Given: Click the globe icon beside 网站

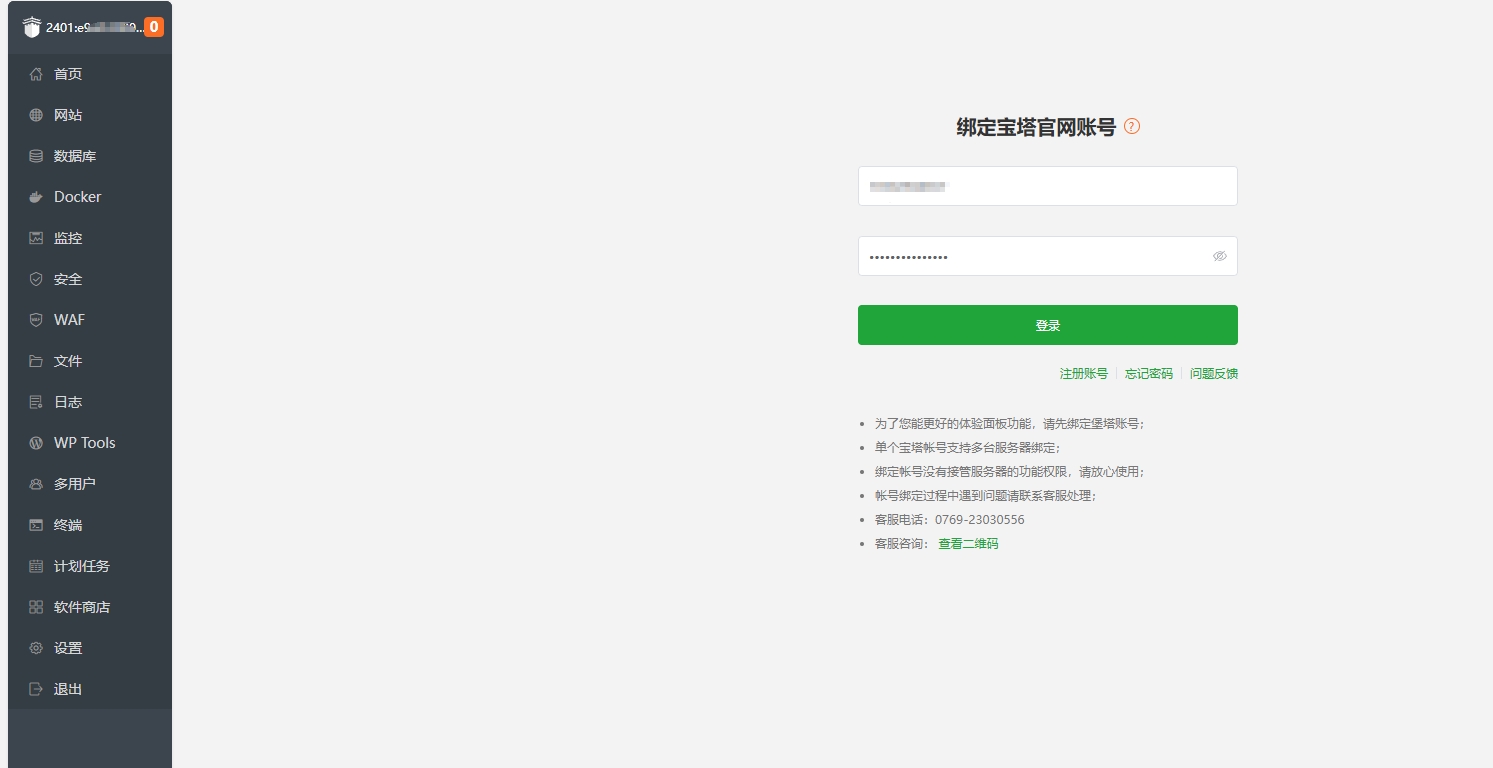Looking at the screenshot, I should (x=36, y=115).
